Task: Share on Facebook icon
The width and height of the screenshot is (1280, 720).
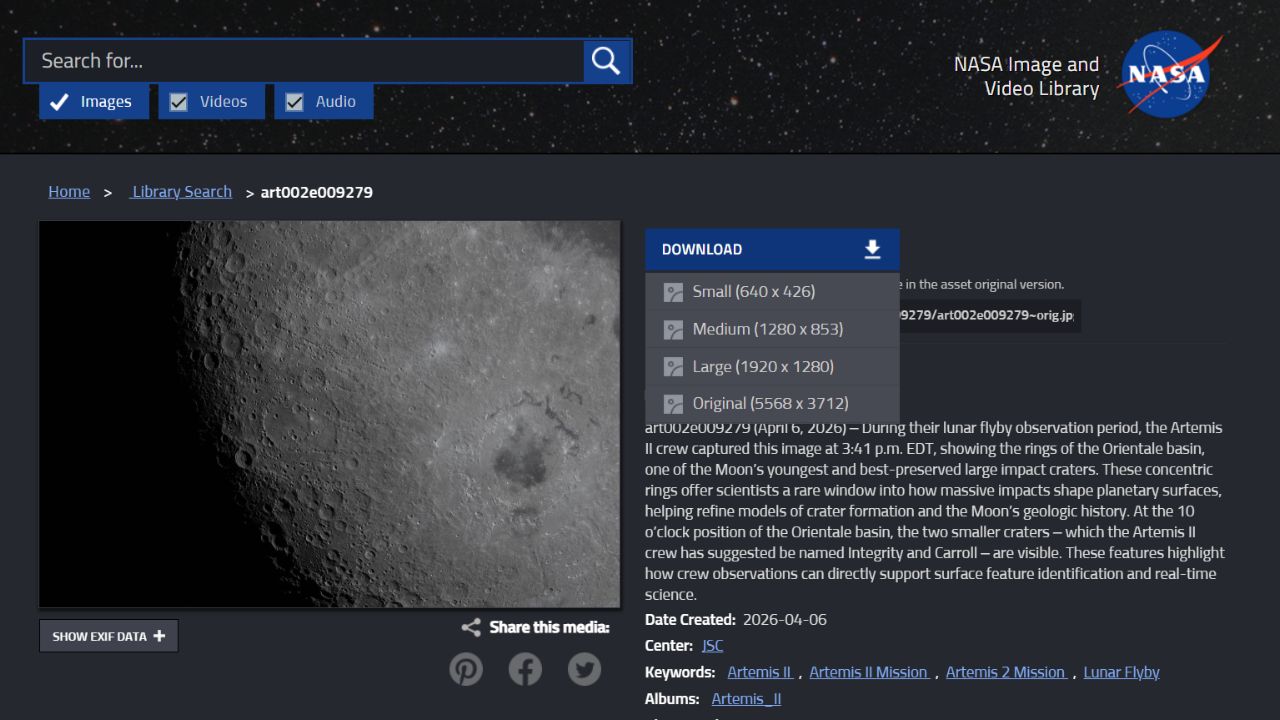Action: [525, 669]
